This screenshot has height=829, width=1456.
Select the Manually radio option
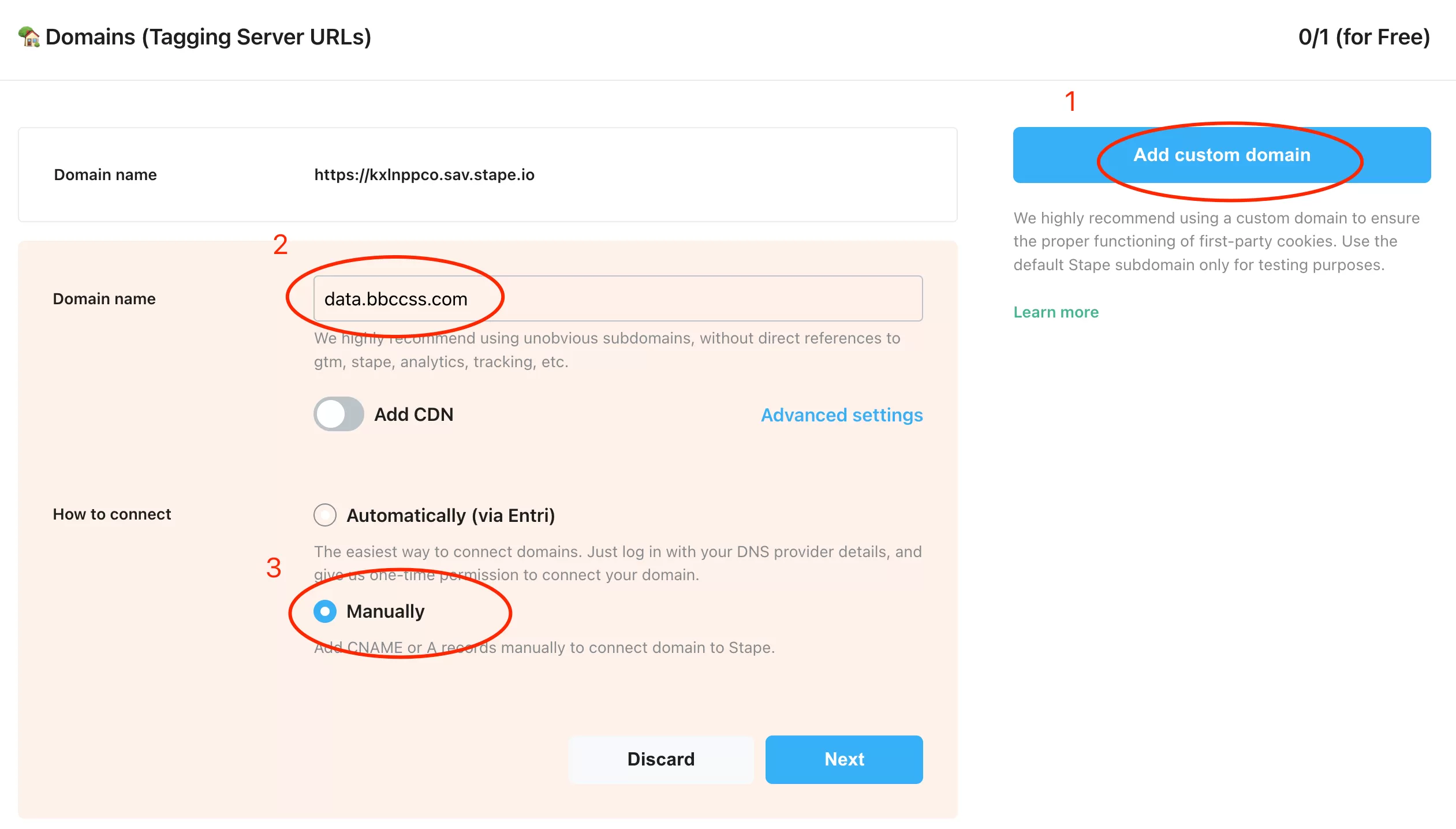(325, 611)
